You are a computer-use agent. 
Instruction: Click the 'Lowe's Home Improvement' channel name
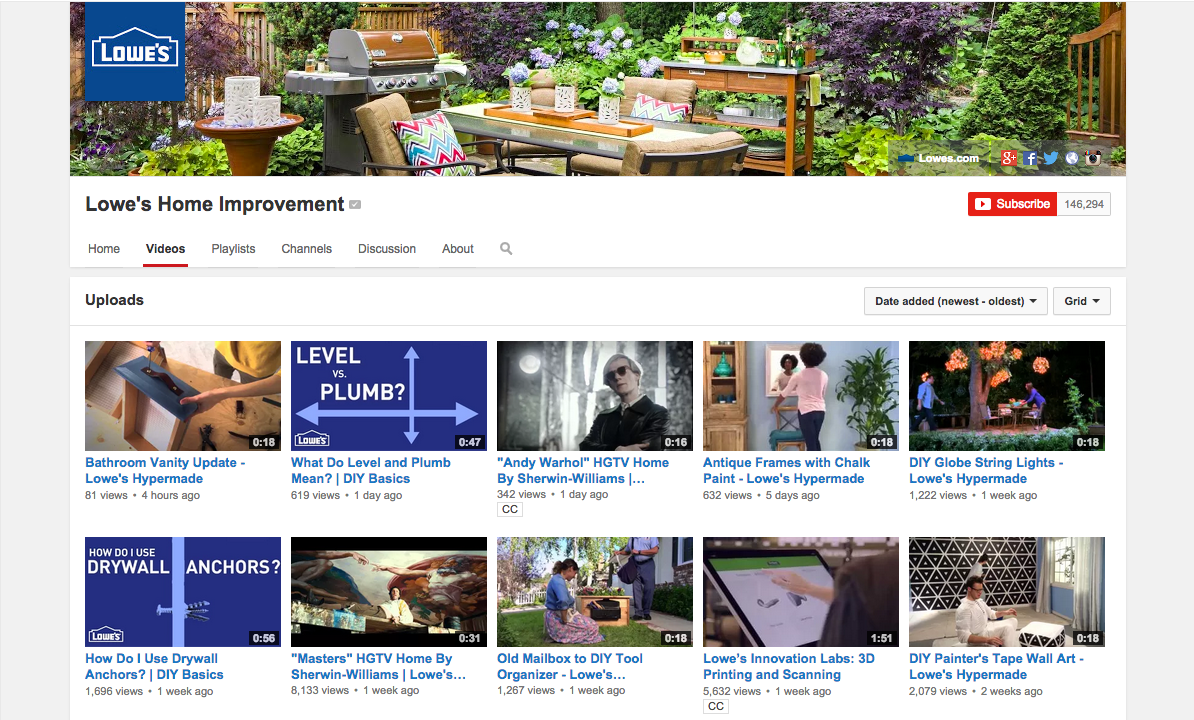[x=215, y=204]
